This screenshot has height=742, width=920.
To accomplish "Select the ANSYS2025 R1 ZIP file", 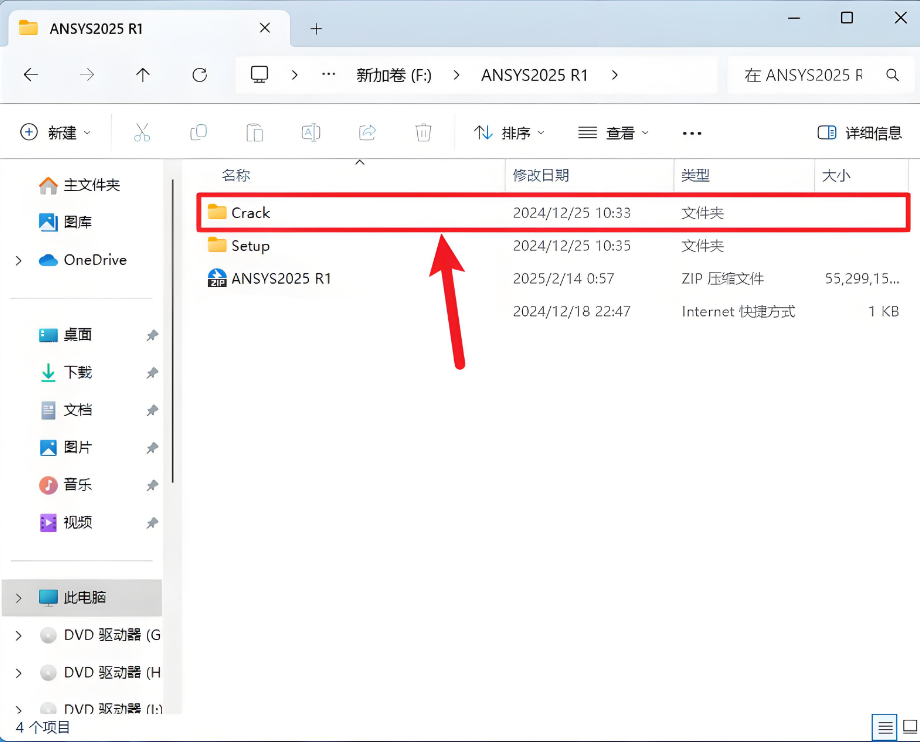I will 553,279.
